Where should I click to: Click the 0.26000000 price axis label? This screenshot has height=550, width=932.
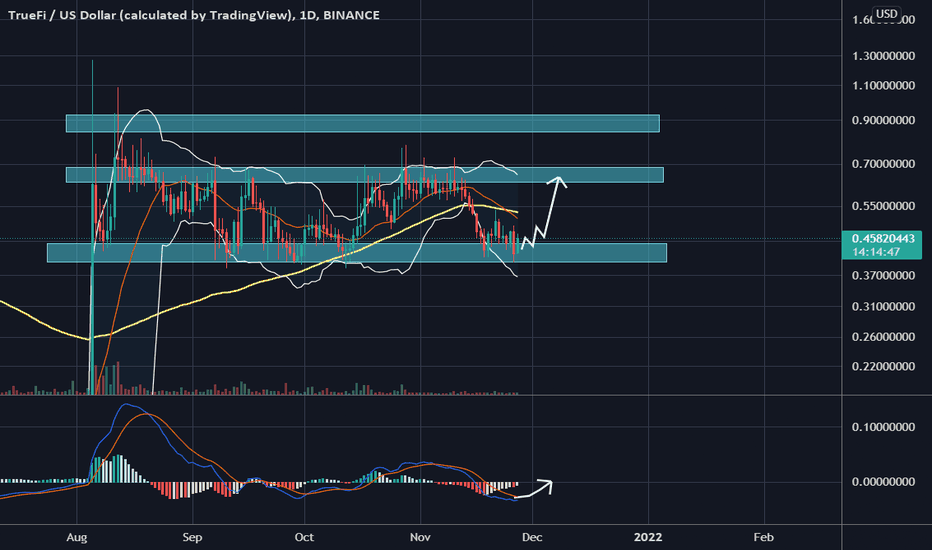tap(883, 337)
